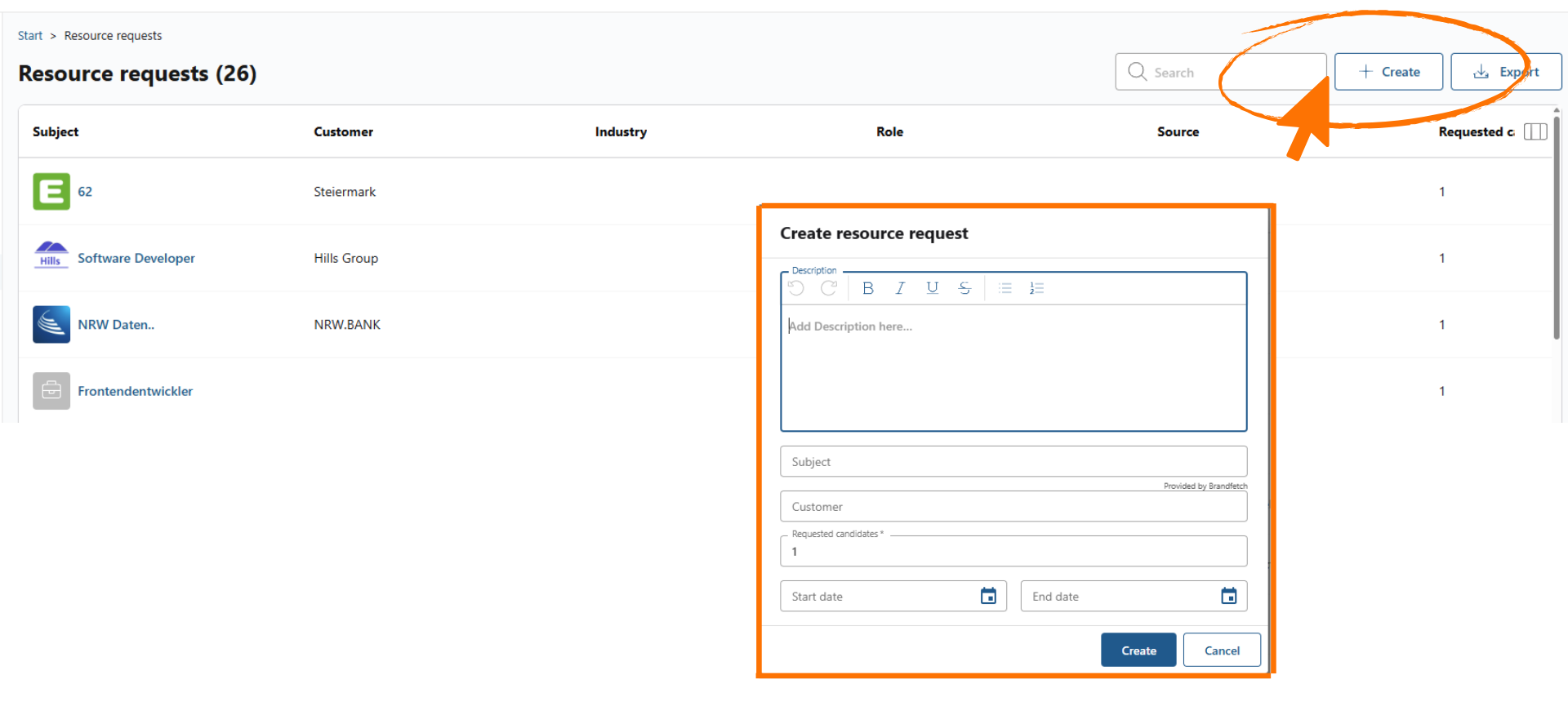Click the NRW.BANK logo thumbnail
The width and height of the screenshot is (1568, 706).
pyautogui.click(x=51, y=325)
